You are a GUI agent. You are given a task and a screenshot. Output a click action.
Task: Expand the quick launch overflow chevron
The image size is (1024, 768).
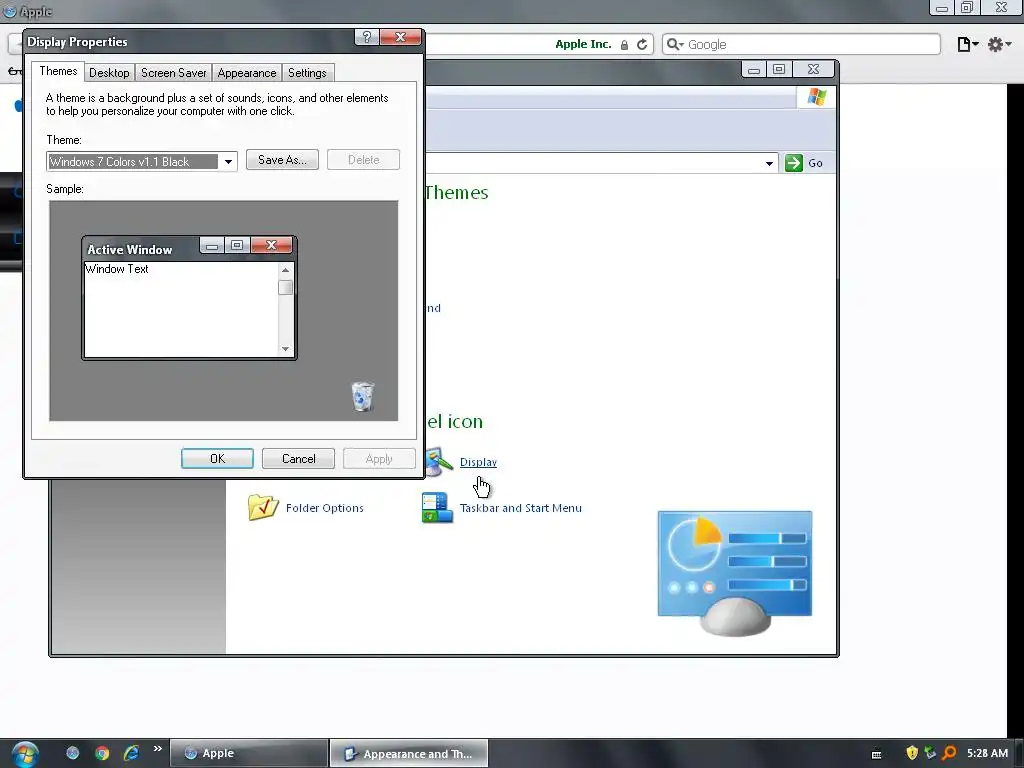157,749
